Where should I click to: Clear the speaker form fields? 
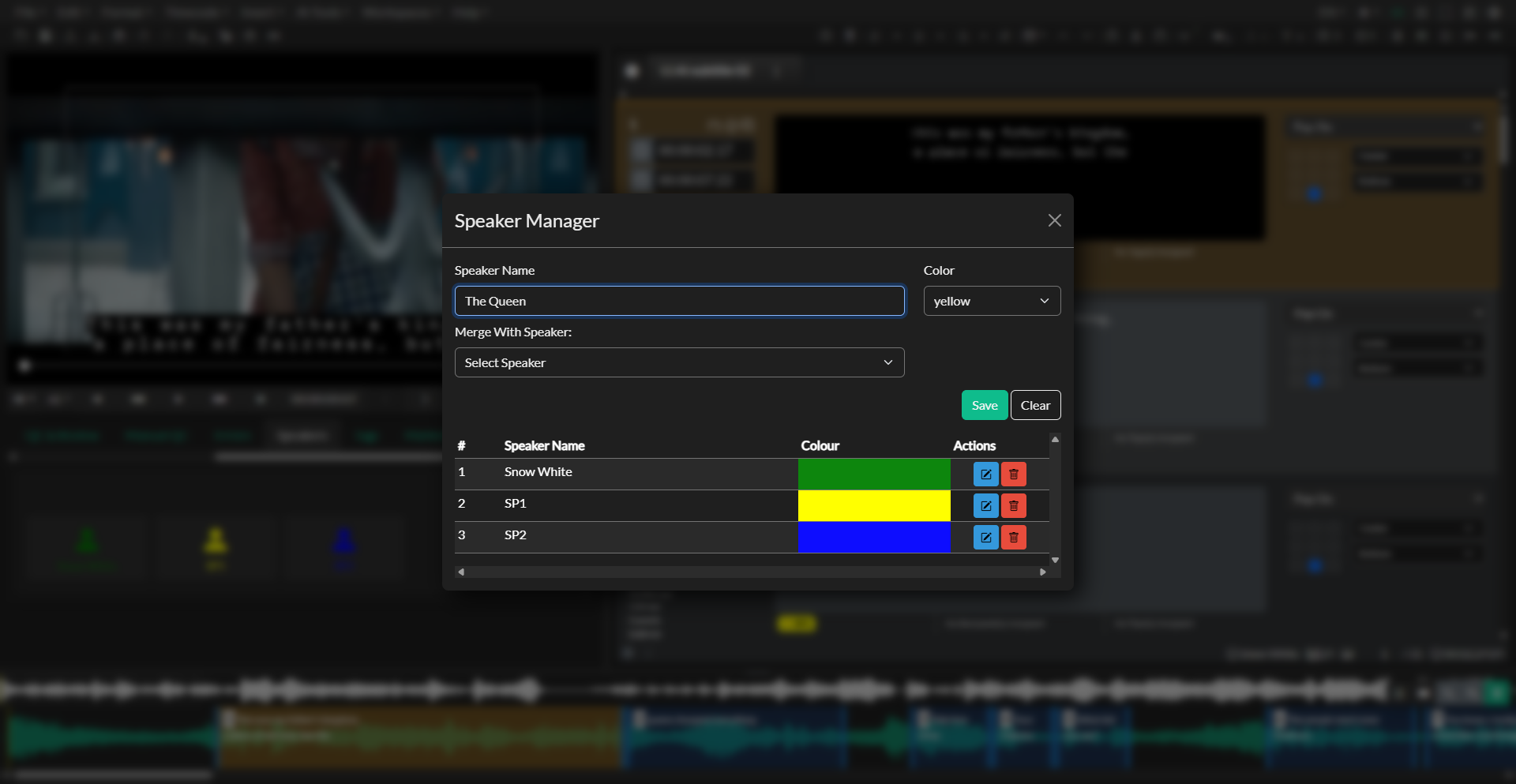1035,404
